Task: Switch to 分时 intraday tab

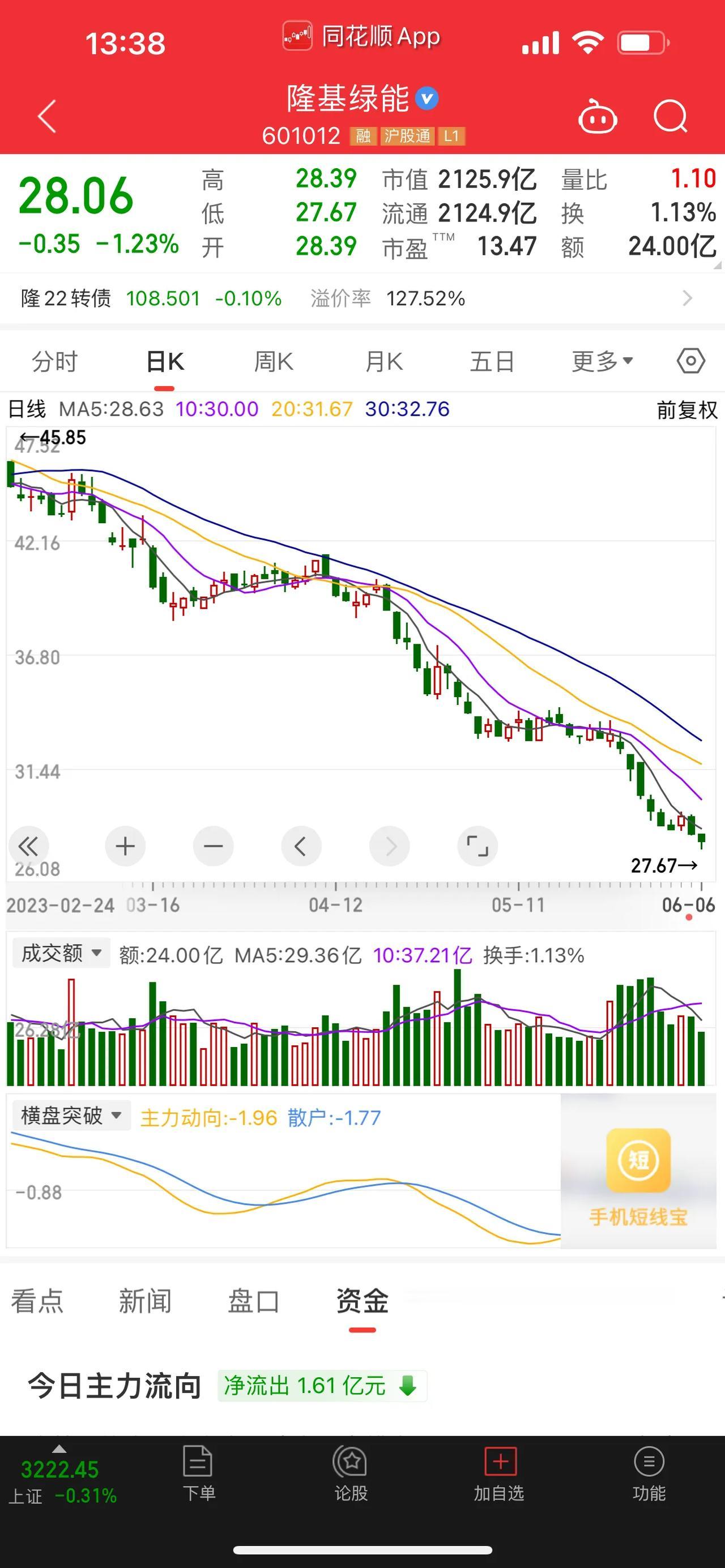Action: (x=54, y=362)
